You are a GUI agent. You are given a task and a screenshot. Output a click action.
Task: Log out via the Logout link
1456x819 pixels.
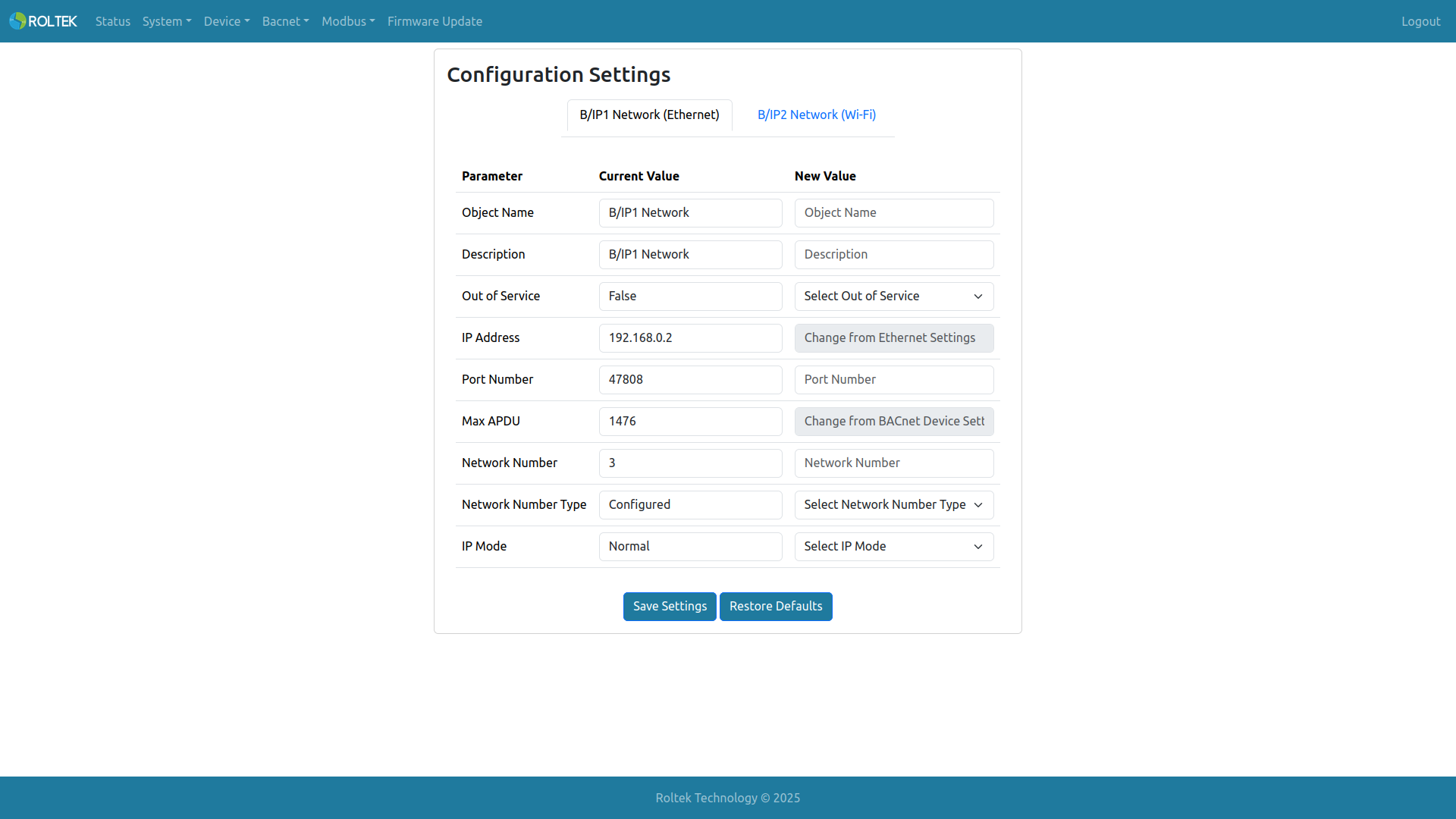click(x=1420, y=21)
